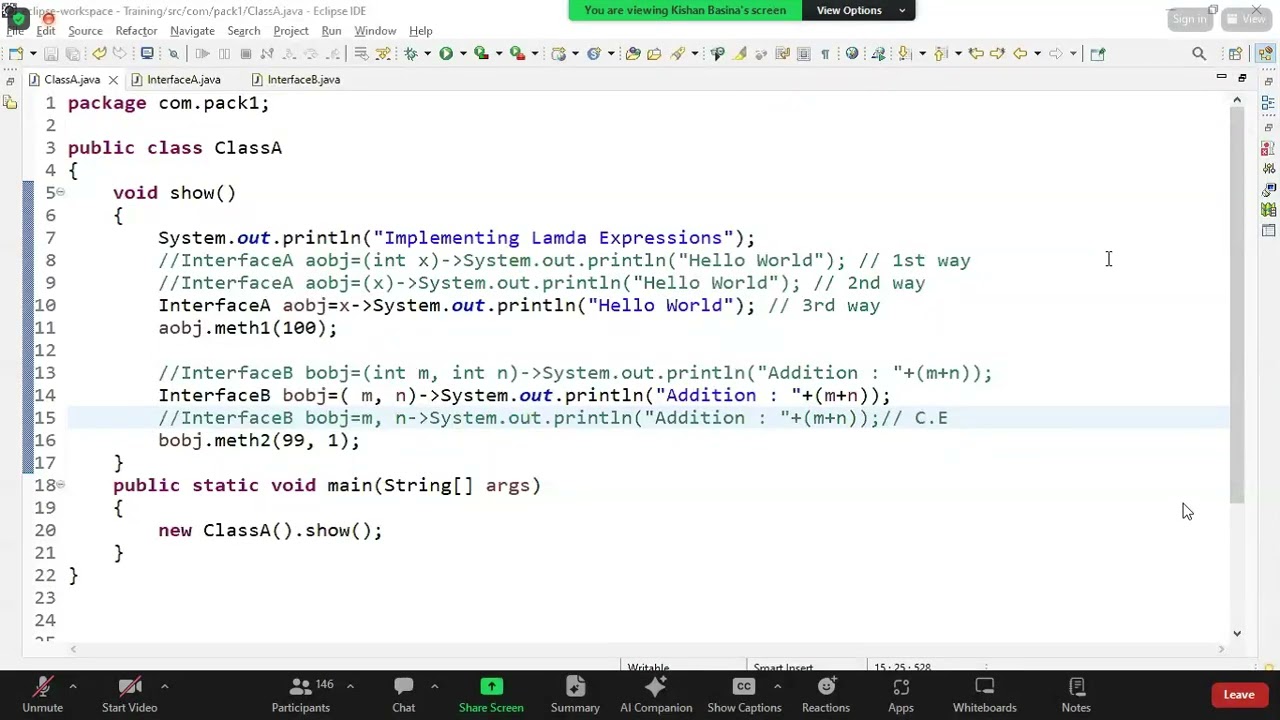The width and height of the screenshot is (1280, 720).
Task: Click the Save All toolbar icon
Action: pos(72,53)
